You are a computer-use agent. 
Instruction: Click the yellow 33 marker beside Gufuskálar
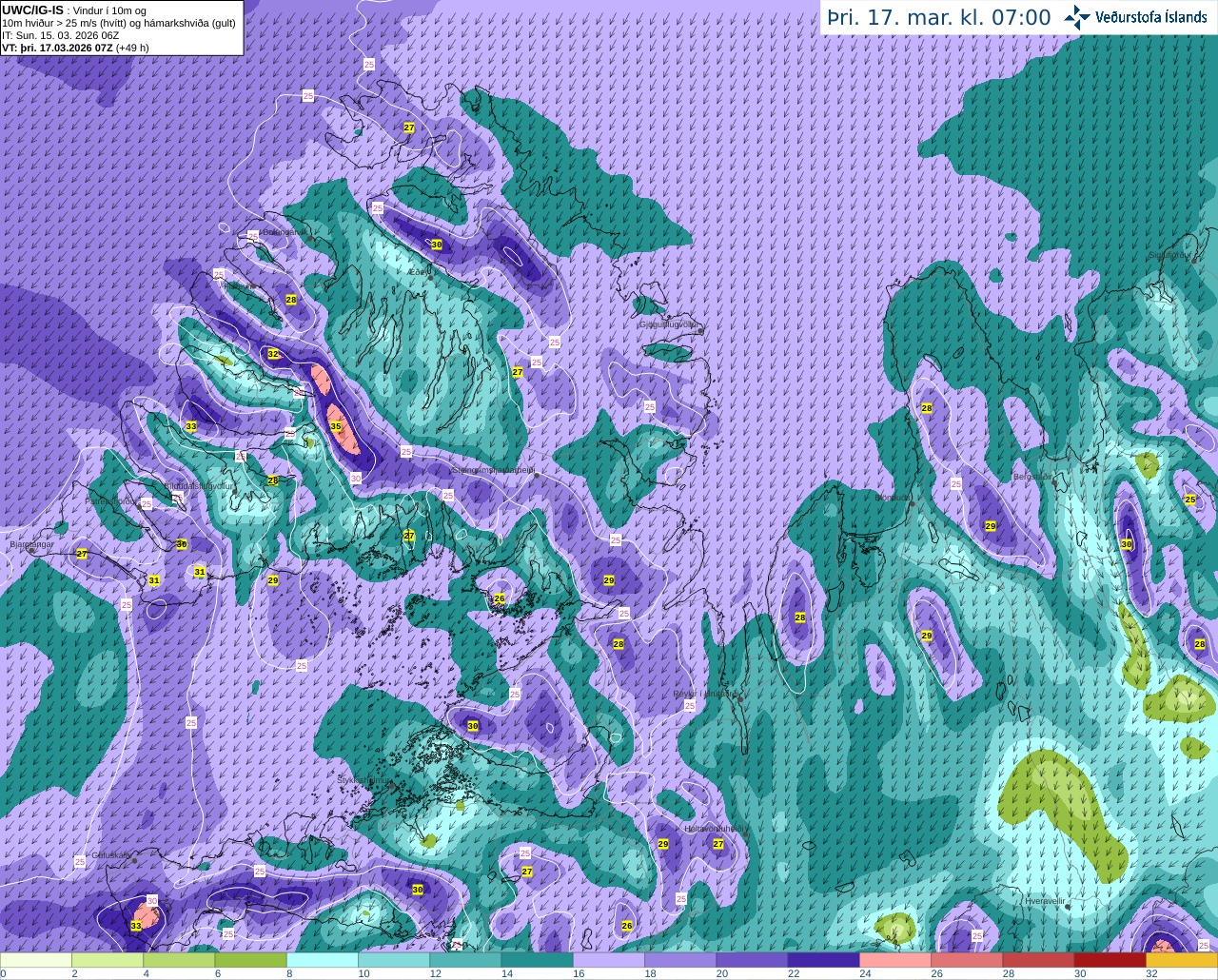(136, 926)
